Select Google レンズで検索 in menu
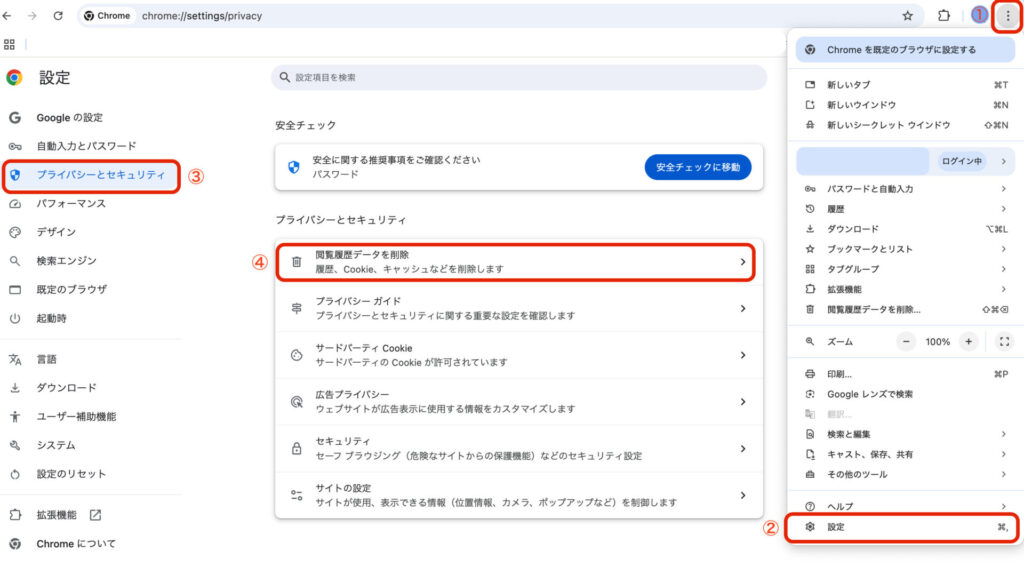The height and width of the screenshot is (575, 1024). (905, 395)
